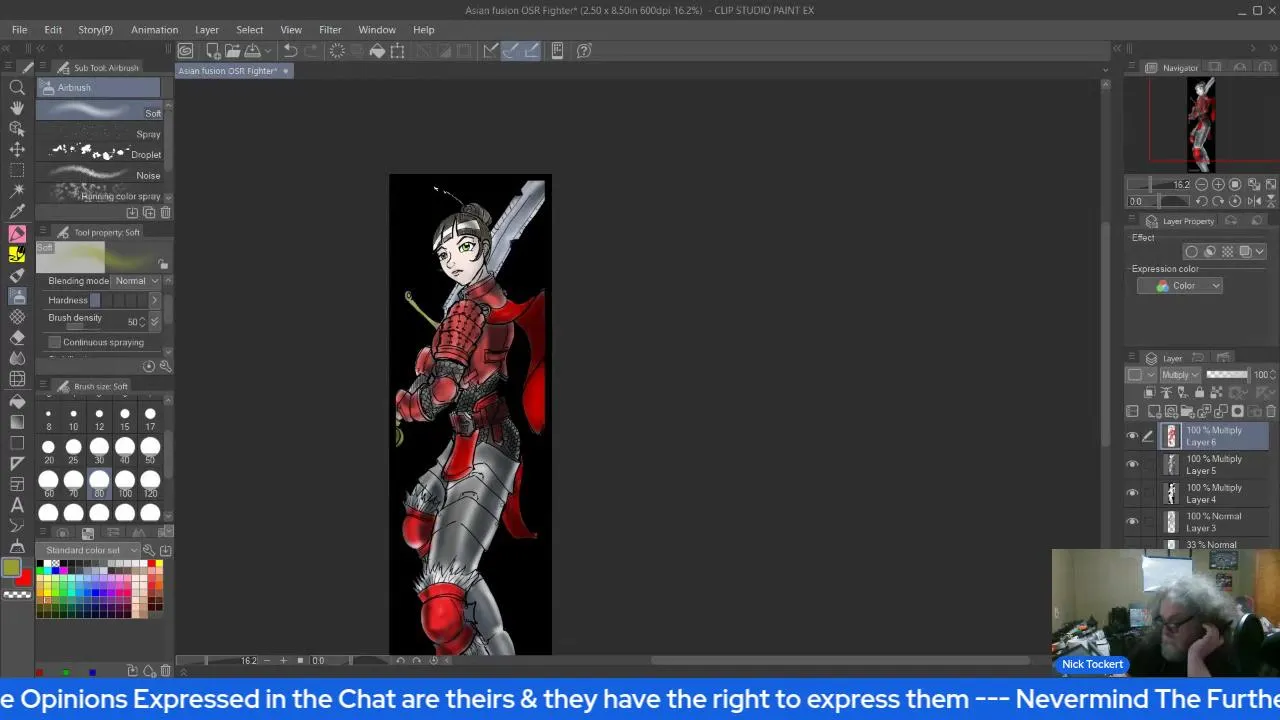
Task: Select the Spray sub tool
Action: [x=99, y=134]
